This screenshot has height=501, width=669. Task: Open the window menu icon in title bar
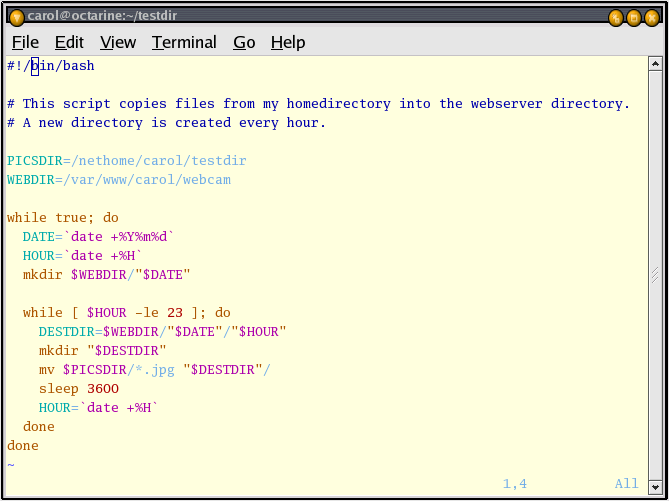[x=16, y=17]
